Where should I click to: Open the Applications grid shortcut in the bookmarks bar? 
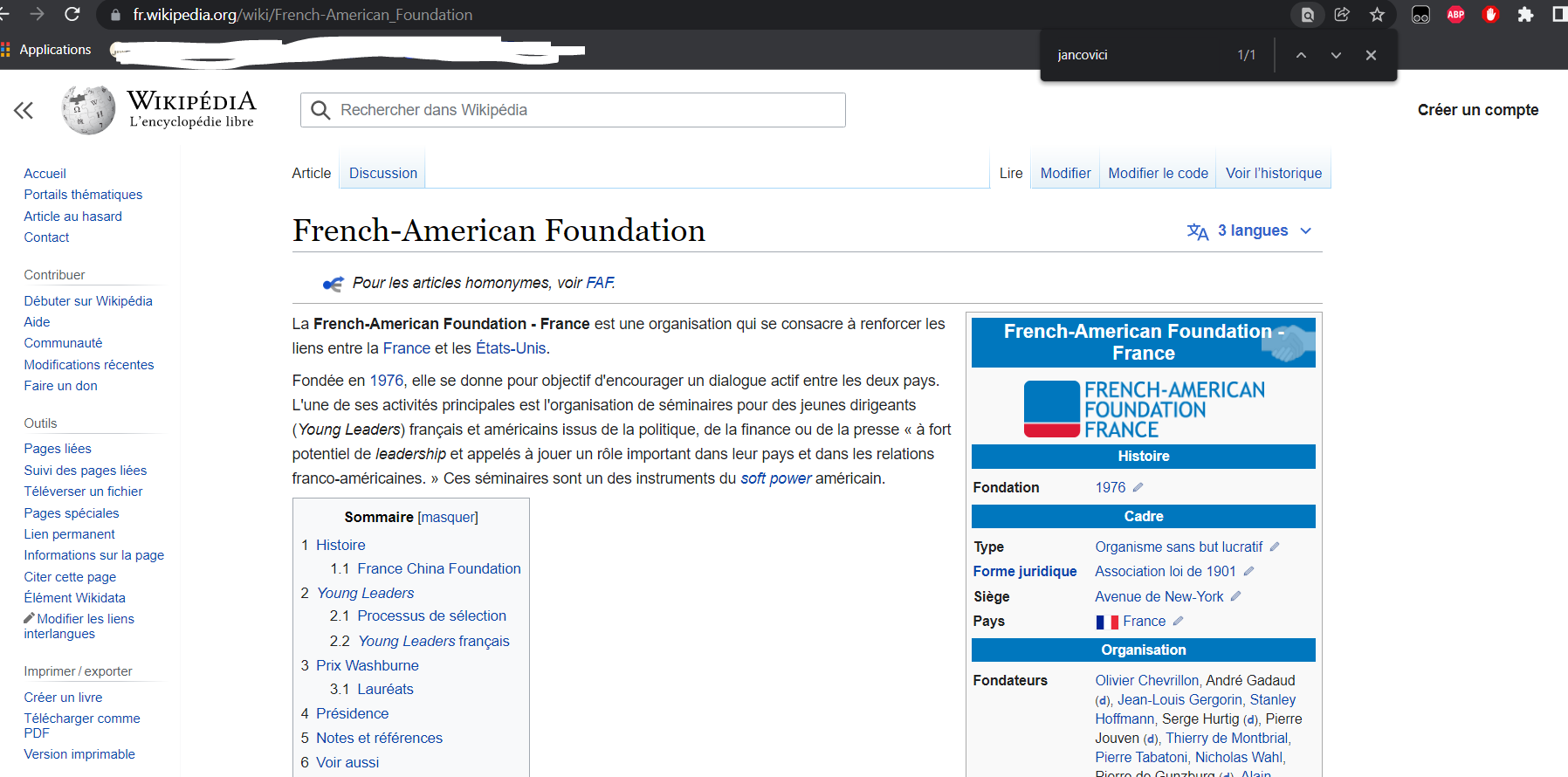[x=5, y=50]
